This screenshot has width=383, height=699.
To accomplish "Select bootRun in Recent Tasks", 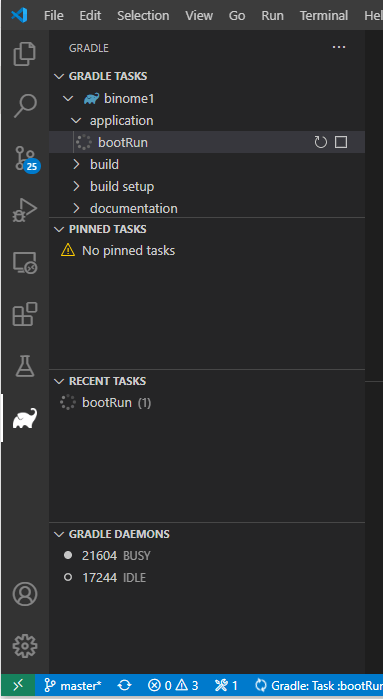I will click(107, 403).
